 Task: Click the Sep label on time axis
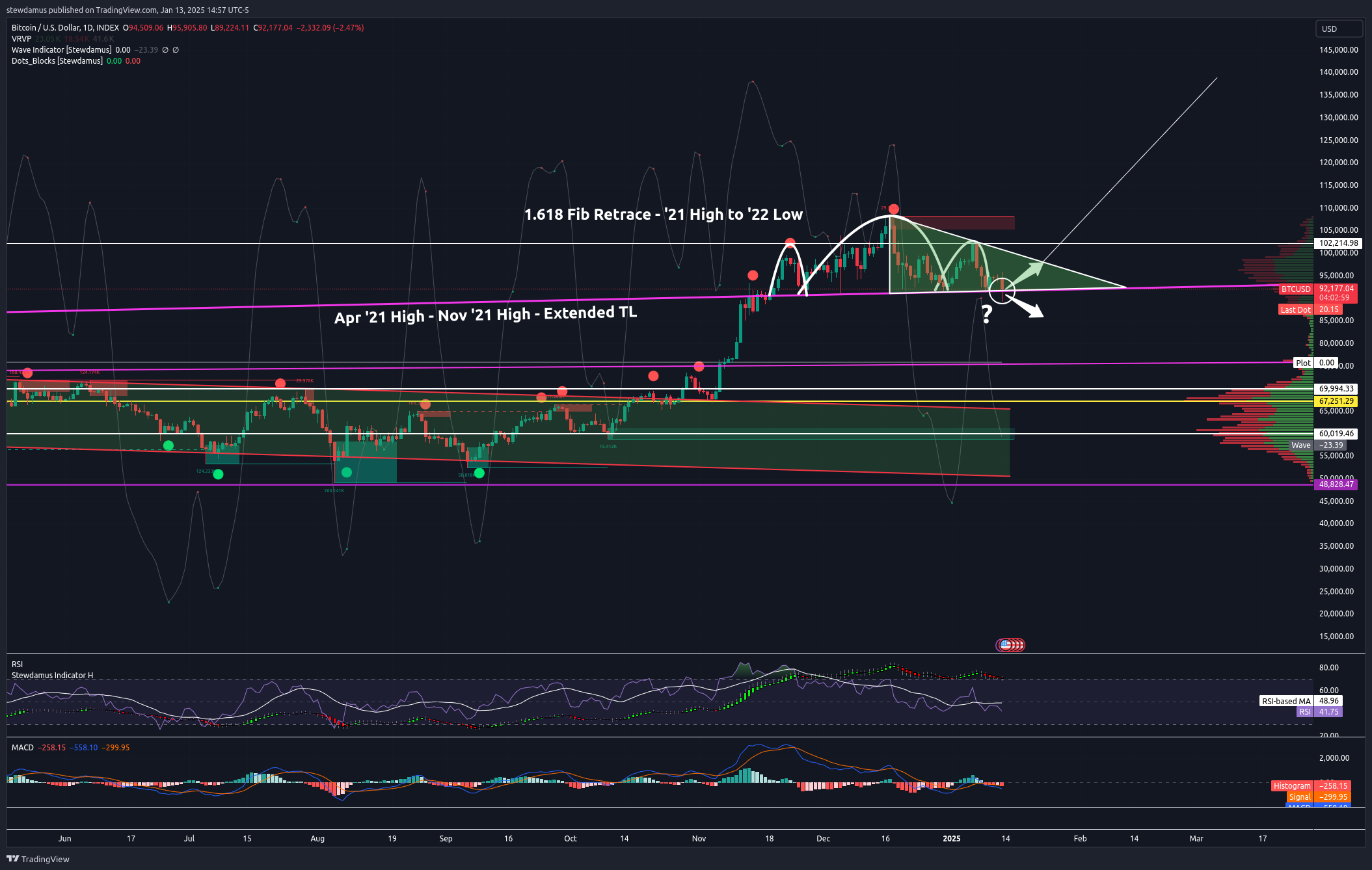click(x=446, y=839)
